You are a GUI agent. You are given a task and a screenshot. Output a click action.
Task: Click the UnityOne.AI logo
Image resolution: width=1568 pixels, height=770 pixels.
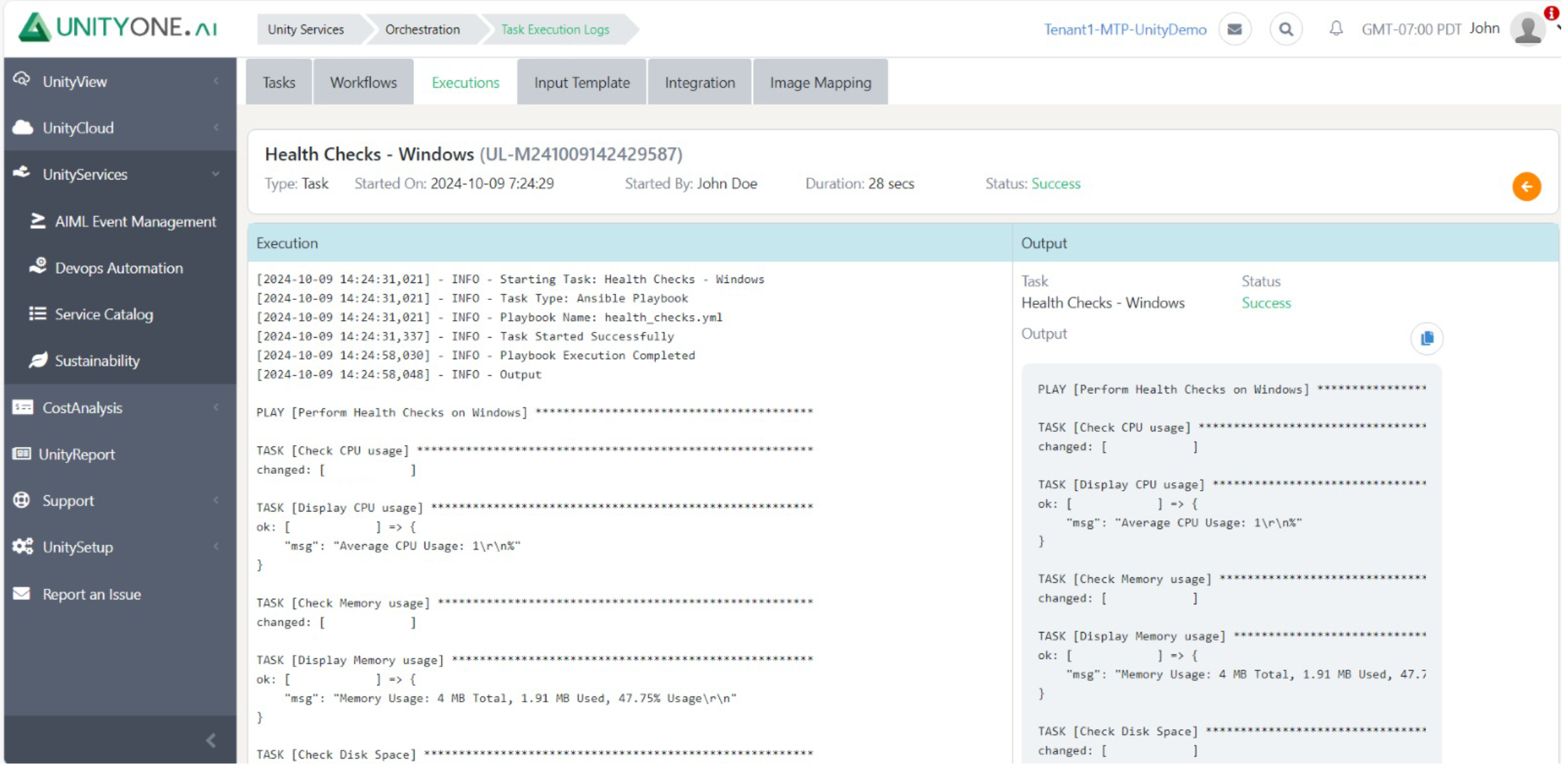pyautogui.click(x=118, y=28)
